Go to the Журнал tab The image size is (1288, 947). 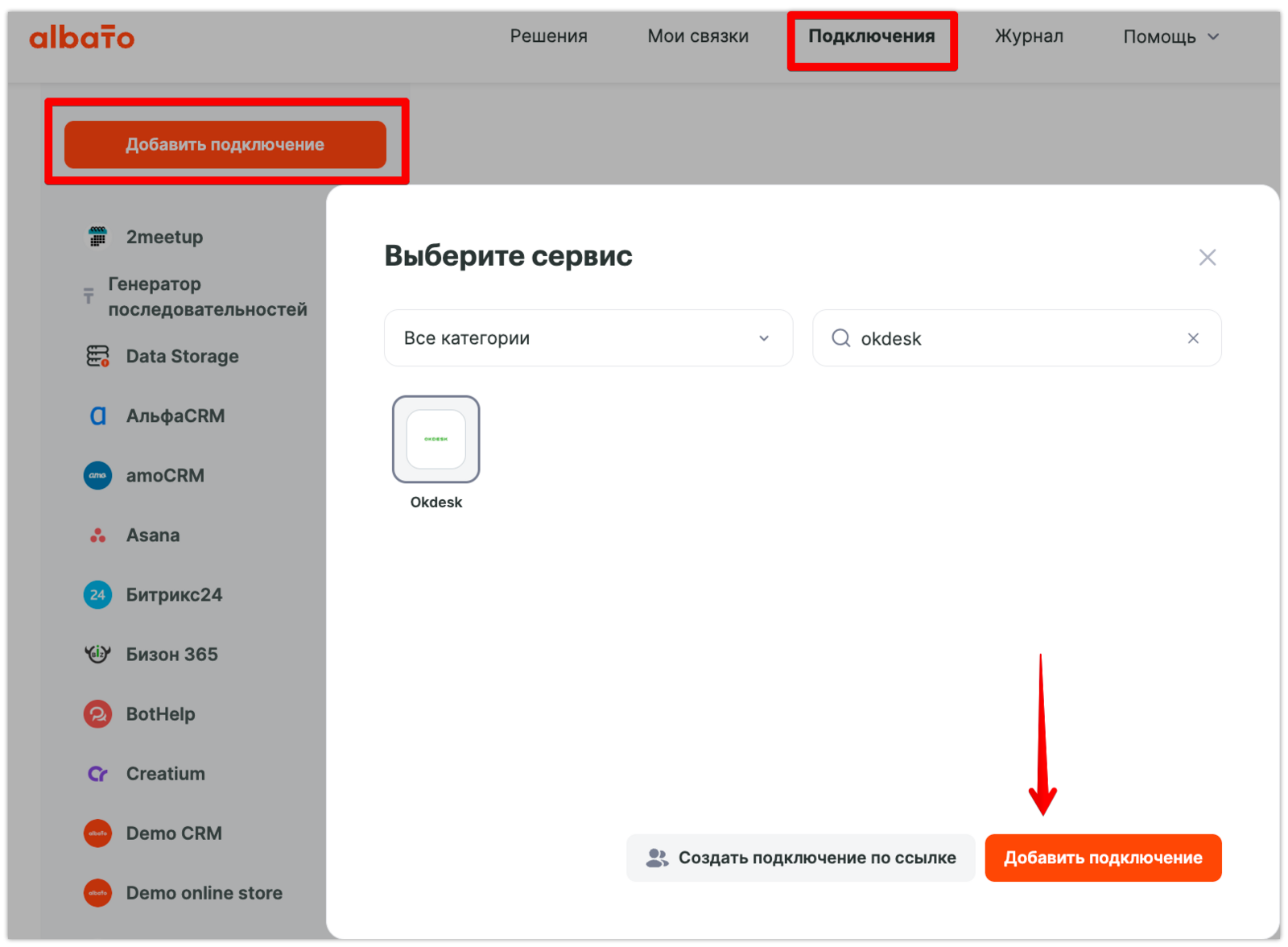tap(1028, 37)
